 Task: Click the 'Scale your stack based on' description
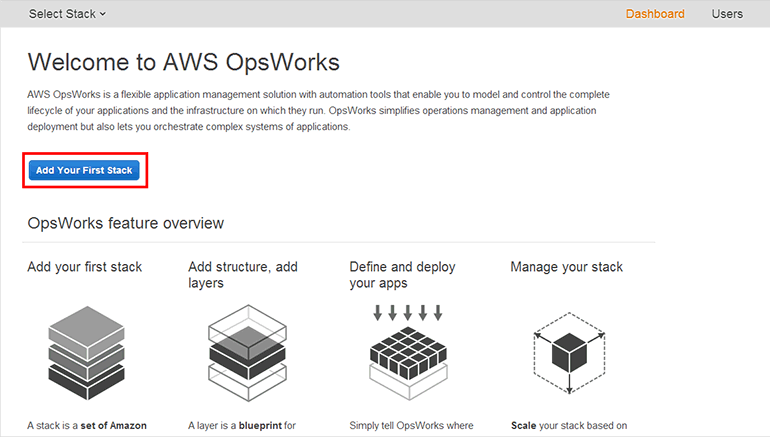pos(568,425)
